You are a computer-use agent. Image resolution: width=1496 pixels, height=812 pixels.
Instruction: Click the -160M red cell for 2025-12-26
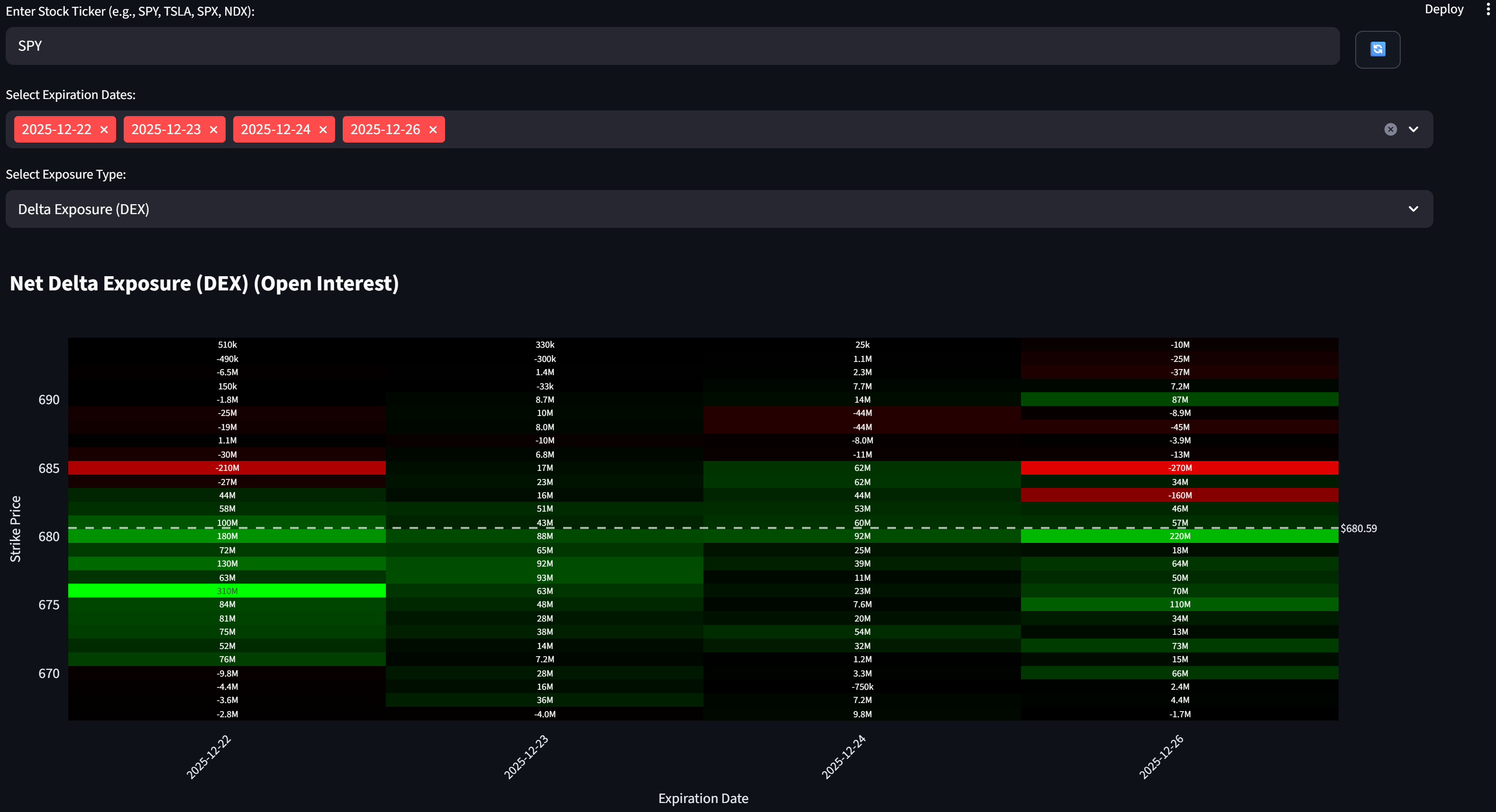(x=1179, y=495)
